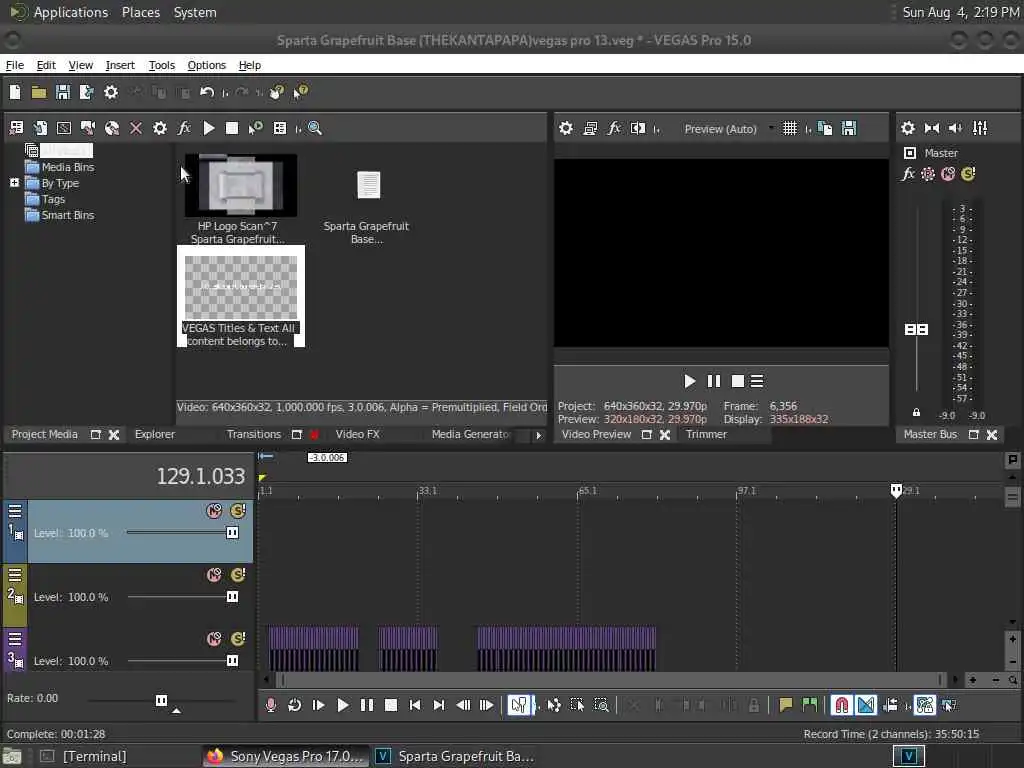Toggle Downmix Output on Master Bus
Screen dimensions: 1024x768
(x=932, y=128)
